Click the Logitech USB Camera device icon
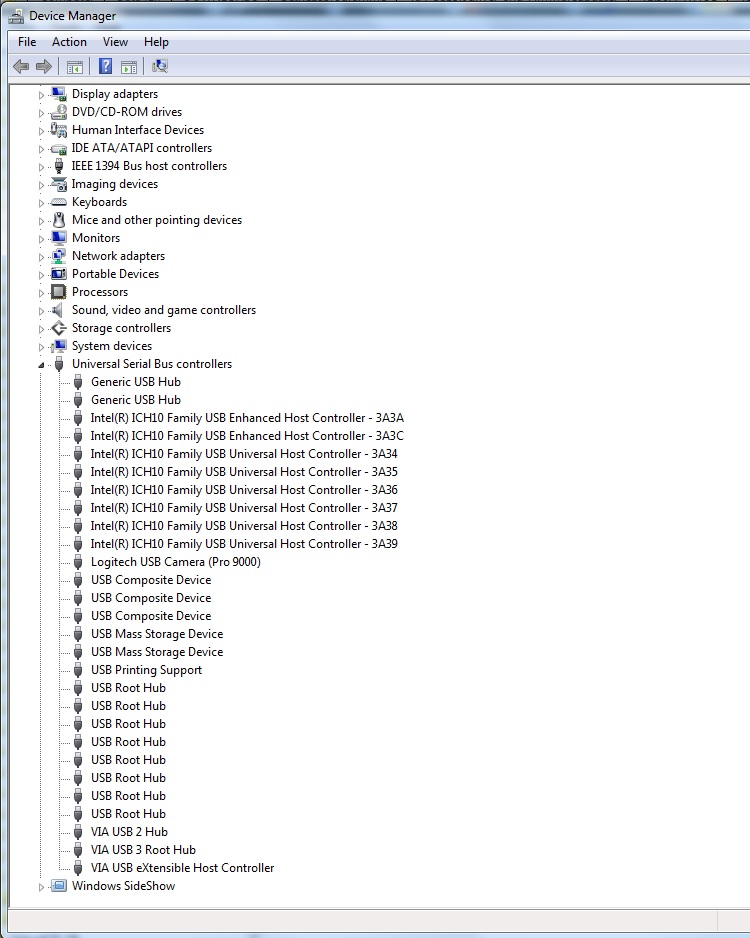750x938 pixels. [x=79, y=562]
